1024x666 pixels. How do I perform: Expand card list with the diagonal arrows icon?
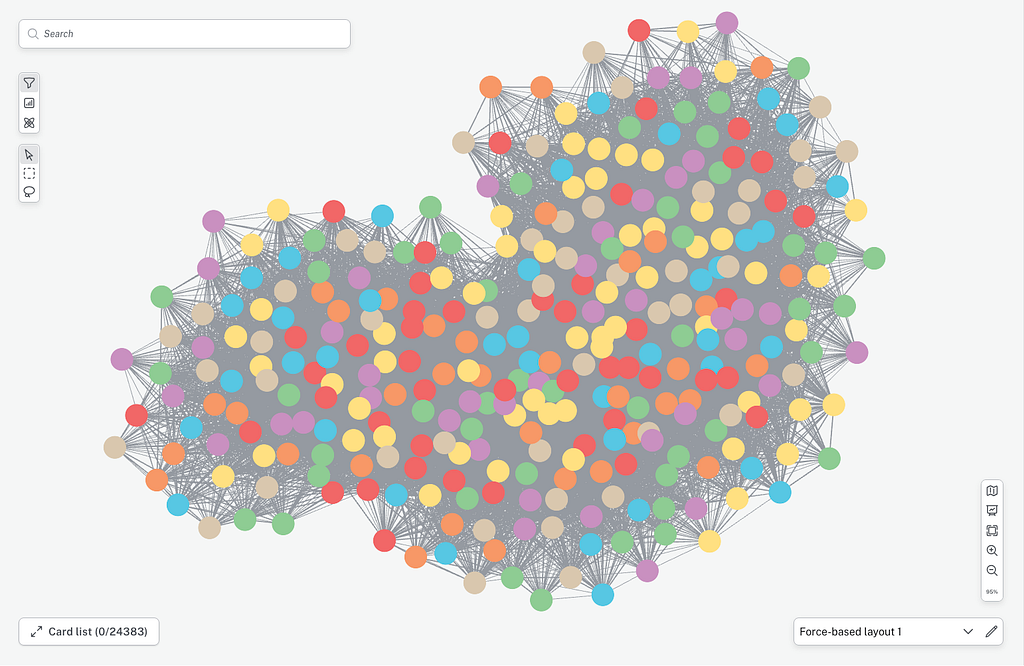(x=37, y=631)
